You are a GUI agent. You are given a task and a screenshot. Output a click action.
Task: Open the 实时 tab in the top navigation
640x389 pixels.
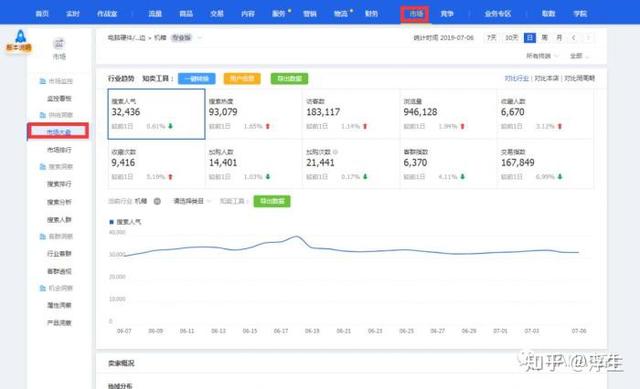click(x=73, y=13)
